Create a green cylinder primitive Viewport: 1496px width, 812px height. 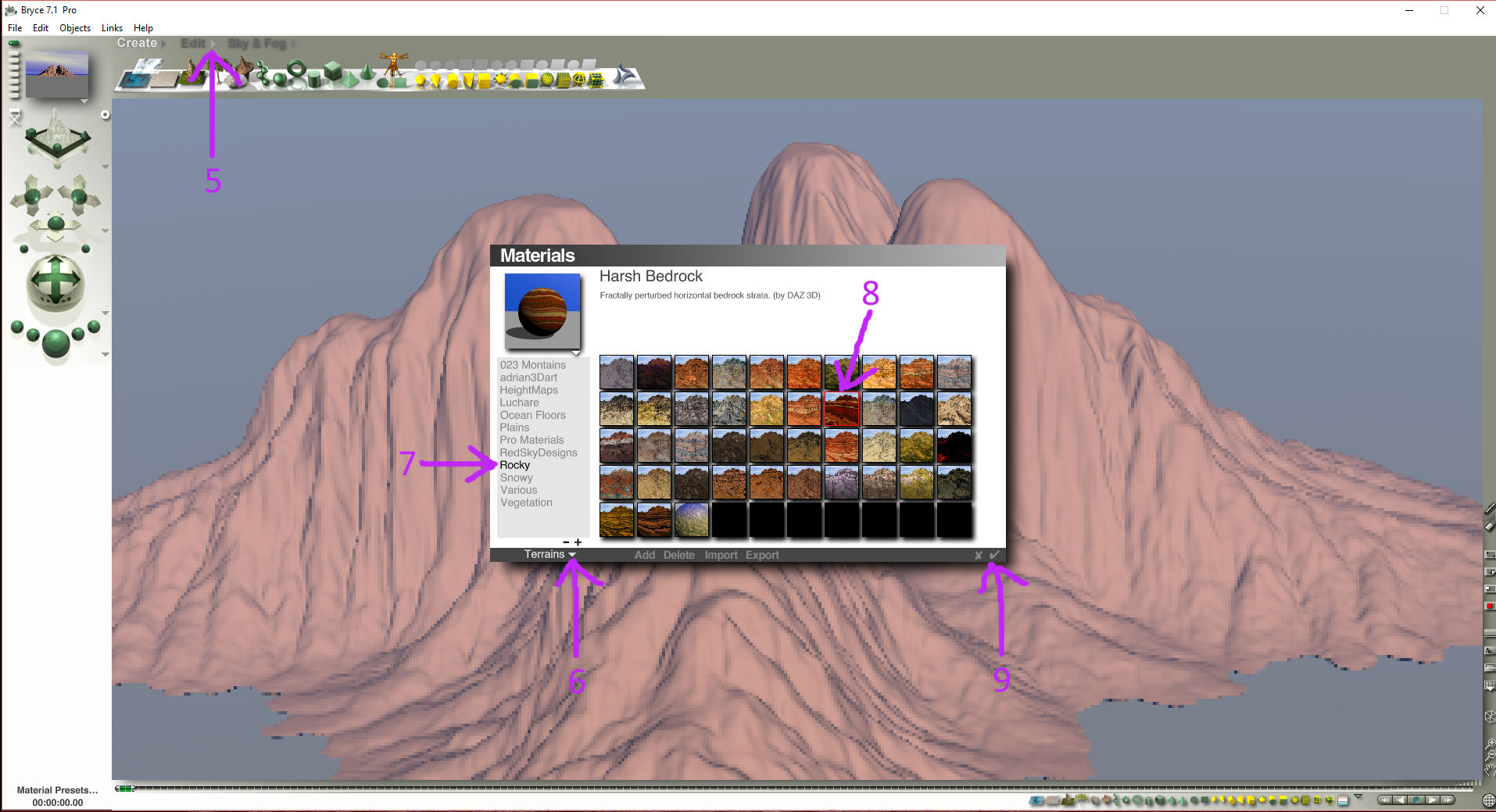[313, 78]
